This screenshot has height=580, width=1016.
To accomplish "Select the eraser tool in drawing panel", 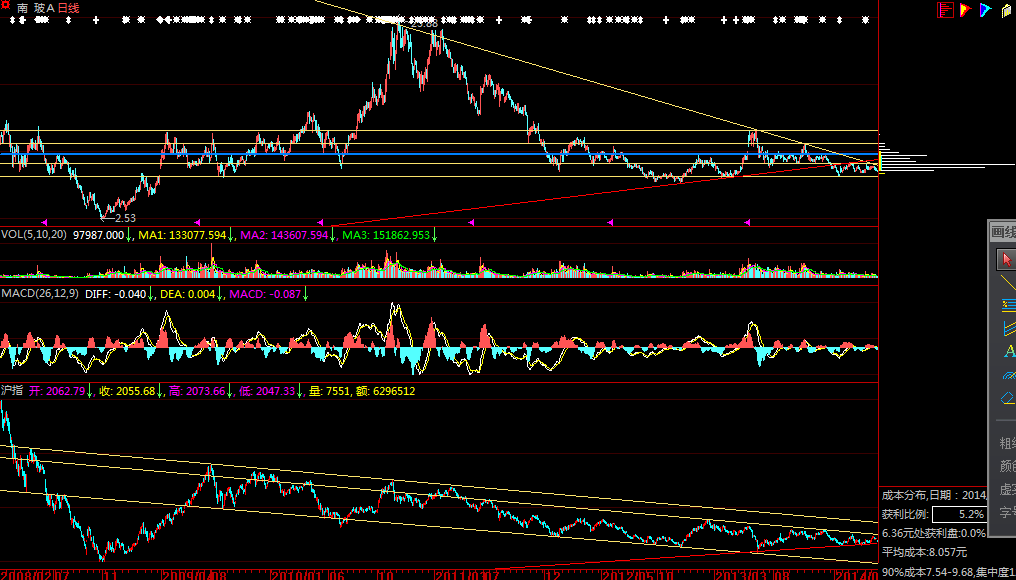I will (x=1007, y=398).
